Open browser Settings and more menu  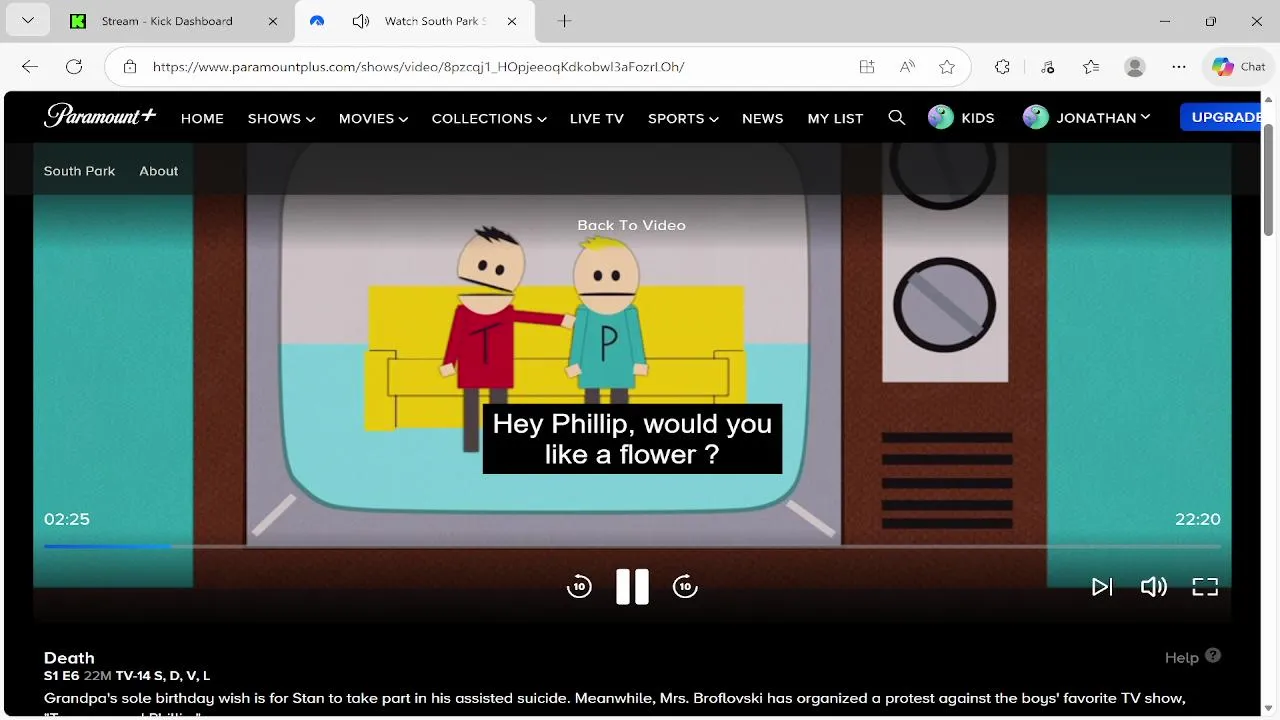coord(1179,67)
